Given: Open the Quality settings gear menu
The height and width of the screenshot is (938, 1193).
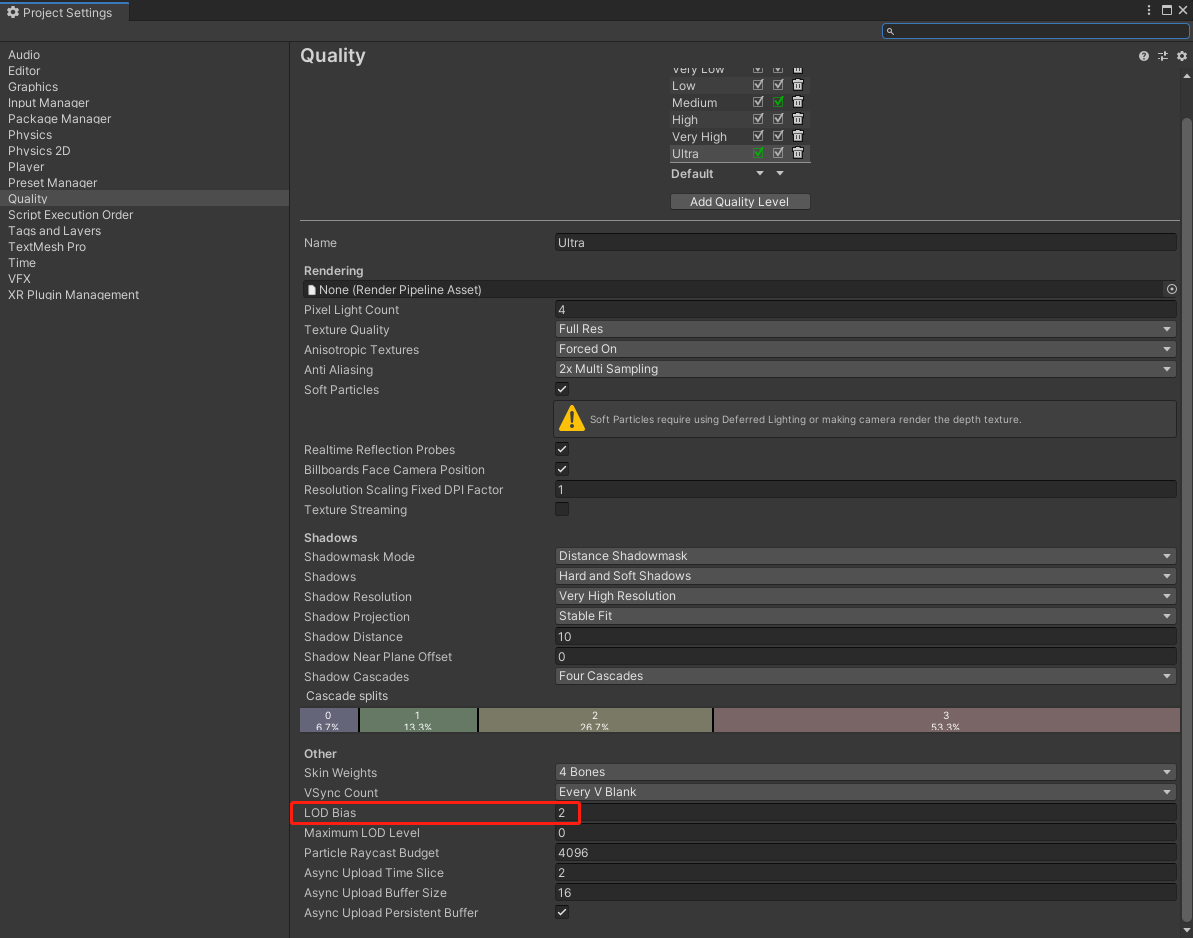Looking at the screenshot, I should point(1182,56).
